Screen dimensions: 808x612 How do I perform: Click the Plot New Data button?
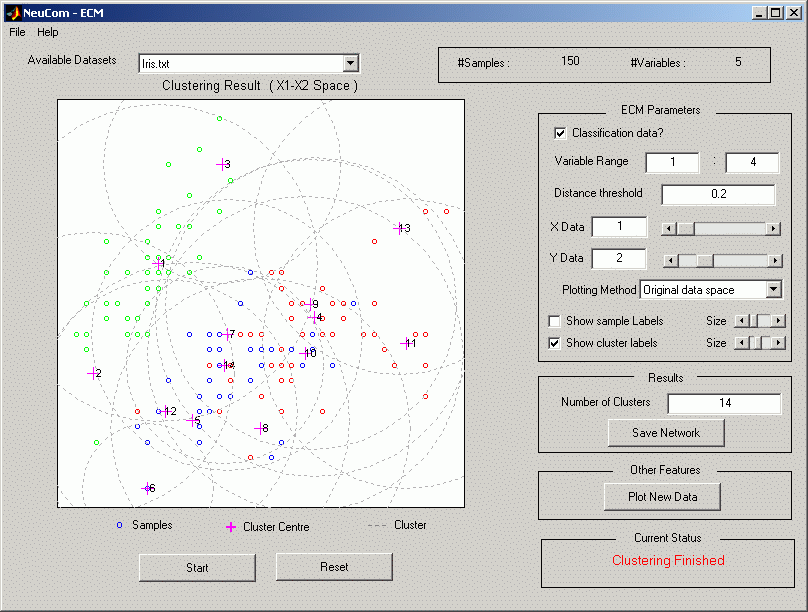662,497
